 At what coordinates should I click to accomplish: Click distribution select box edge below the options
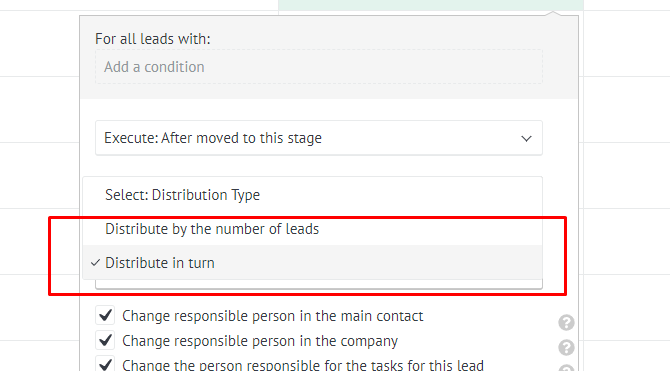coord(319,284)
